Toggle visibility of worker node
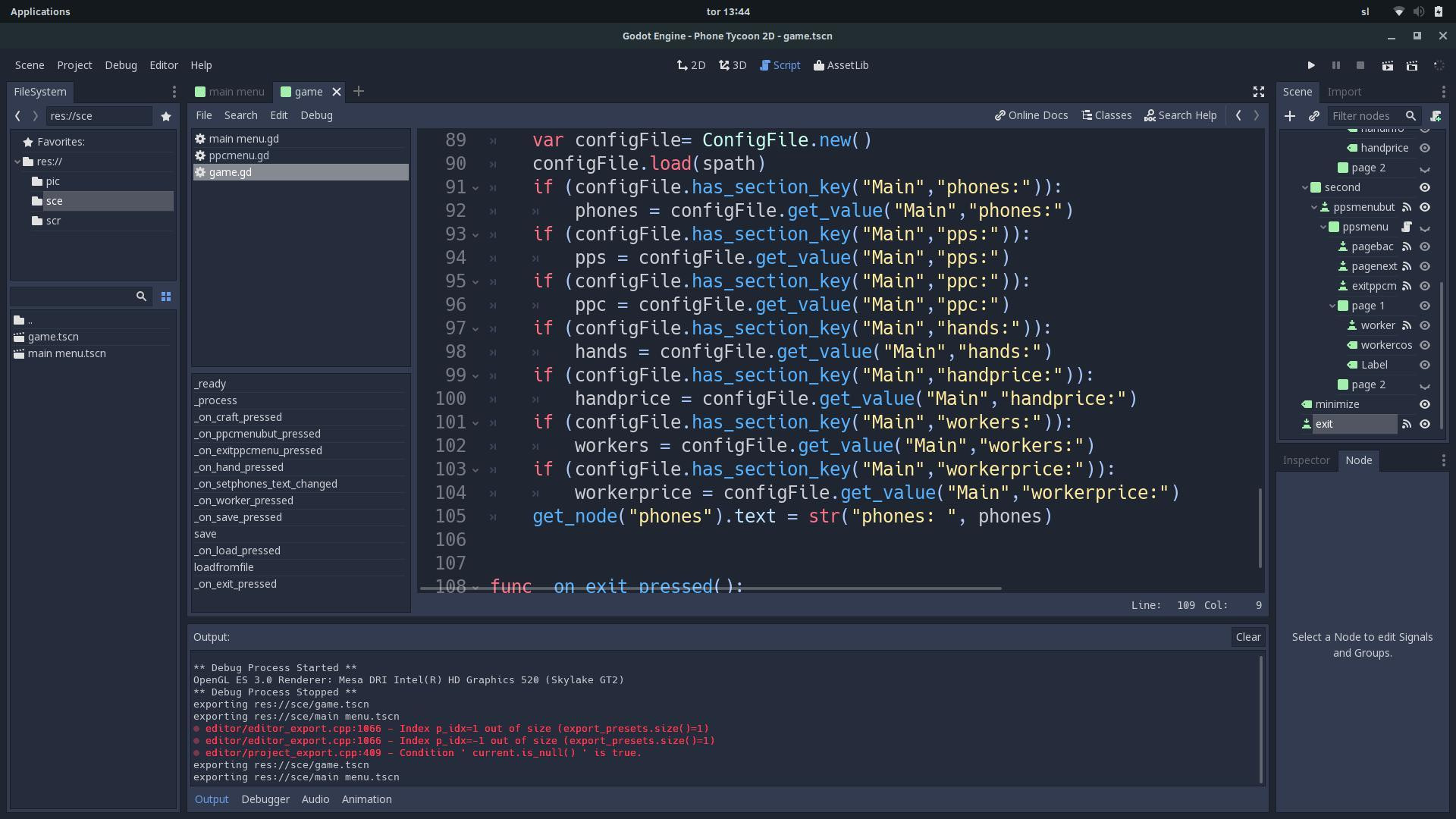The width and height of the screenshot is (1456, 819). [1425, 325]
